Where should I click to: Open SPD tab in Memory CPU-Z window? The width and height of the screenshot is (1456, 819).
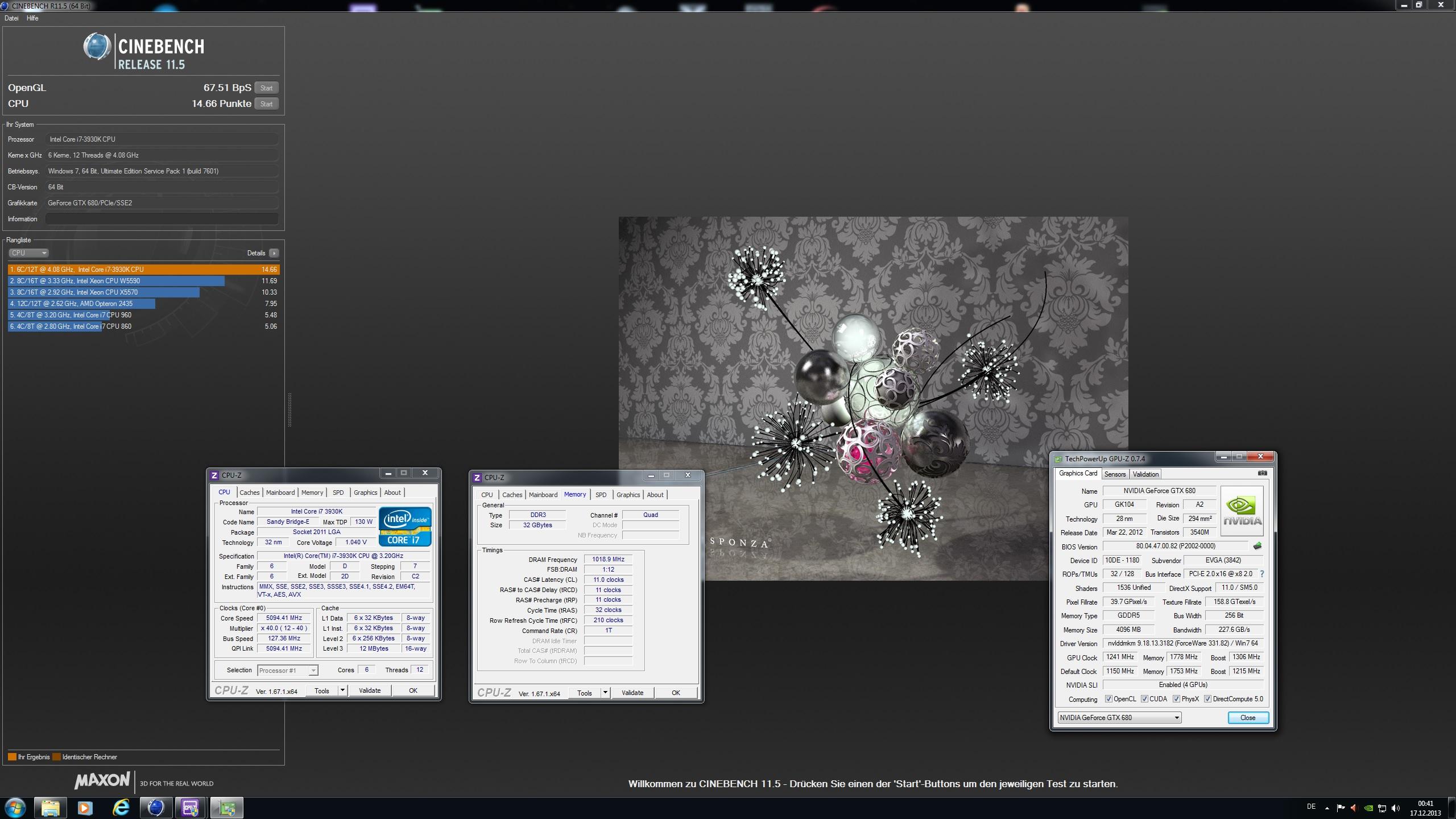tap(601, 495)
